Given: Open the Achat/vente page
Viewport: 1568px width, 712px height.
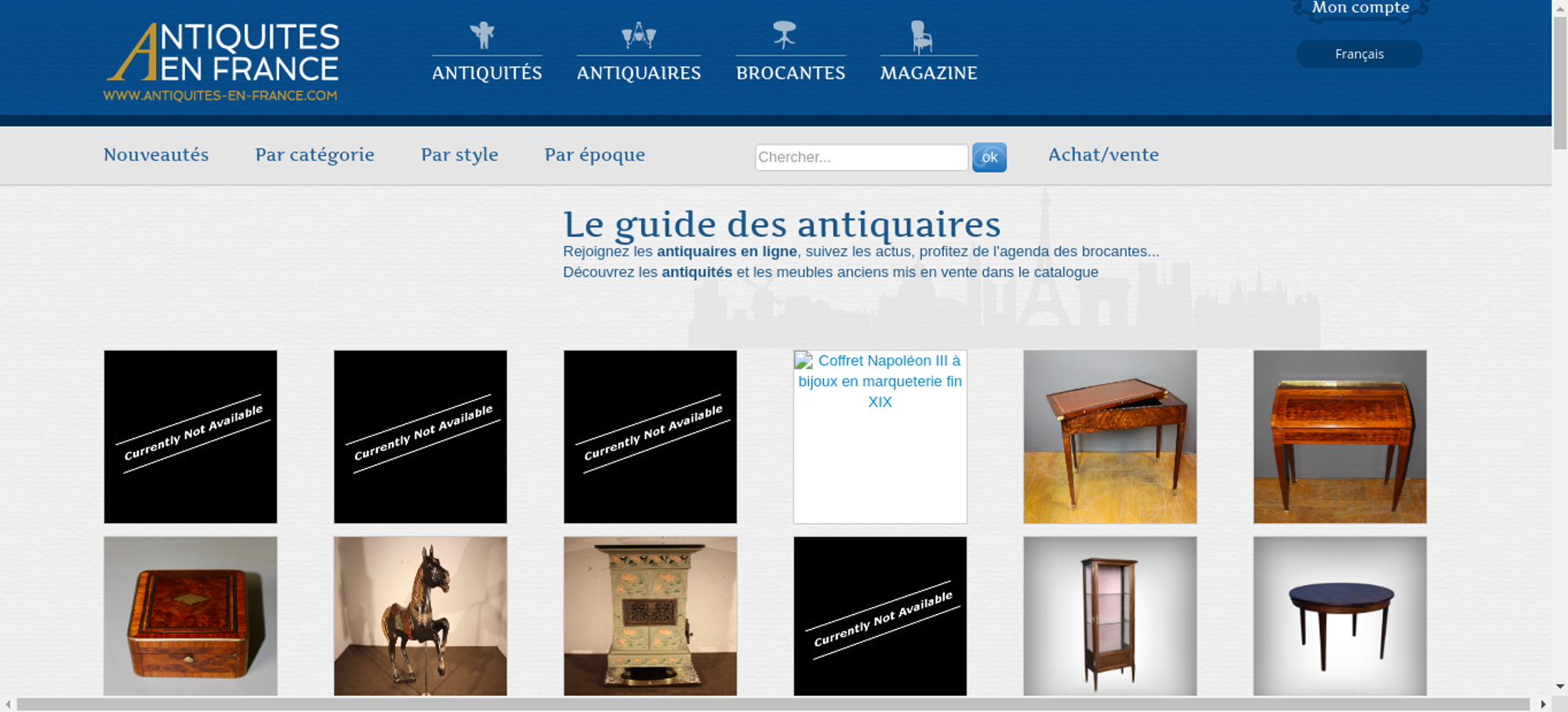Looking at the screenshot, I should [x=1103, y=154].
